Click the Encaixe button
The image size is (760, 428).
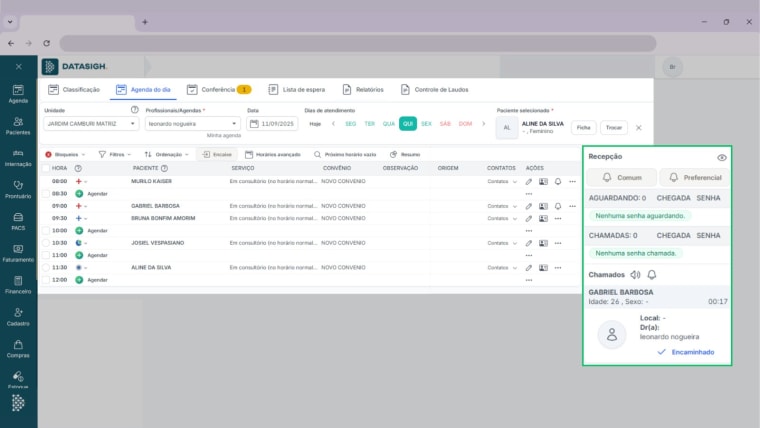tap(217, 155)
